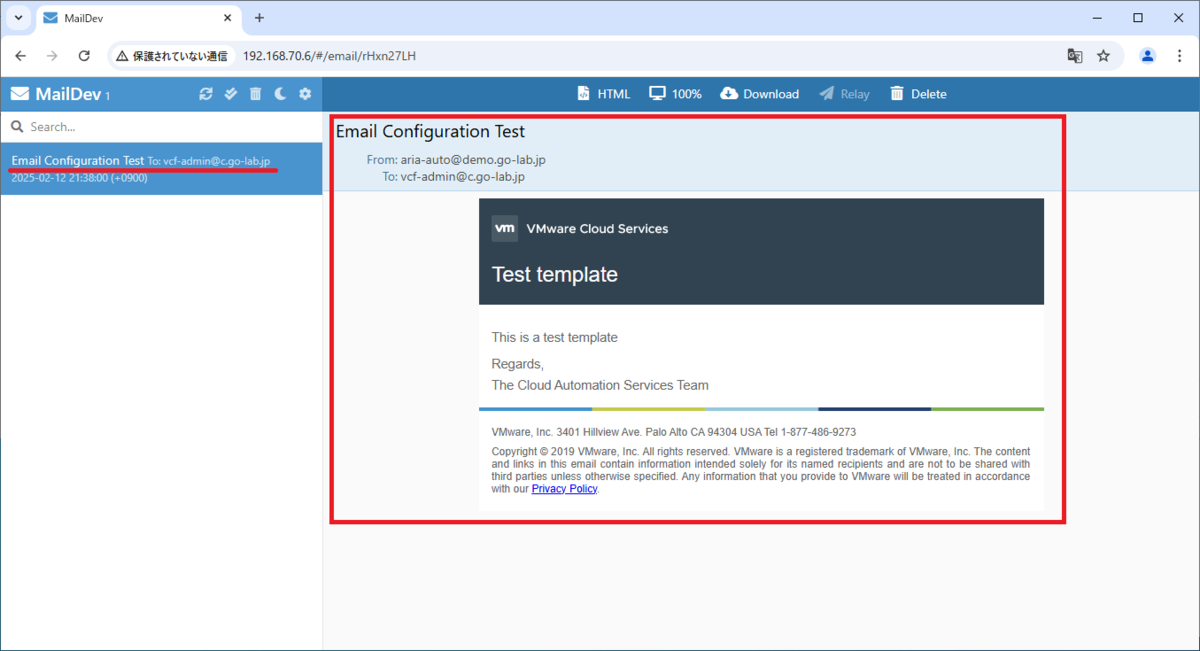This screenshot has height=651, width=1200.
Task: Open the Privacy Policy link
Action: tap(564, 489)
